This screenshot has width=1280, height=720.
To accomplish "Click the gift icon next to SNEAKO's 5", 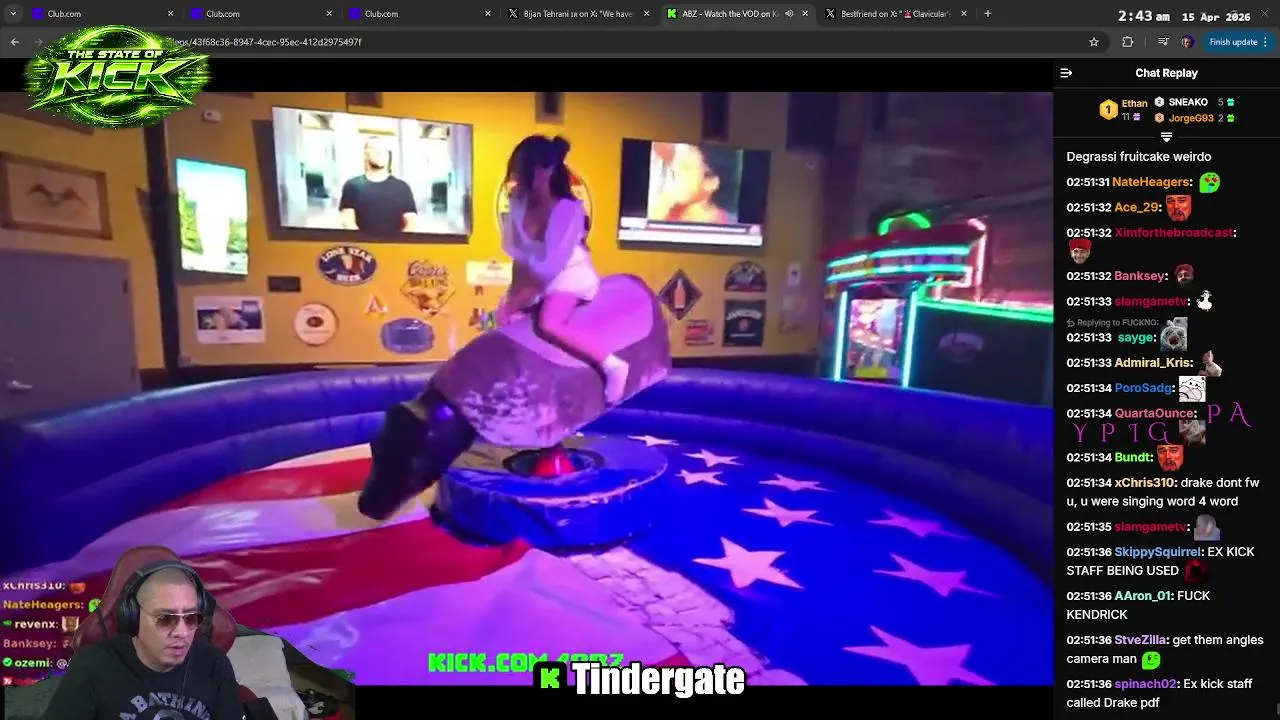I will (1230, 102).
